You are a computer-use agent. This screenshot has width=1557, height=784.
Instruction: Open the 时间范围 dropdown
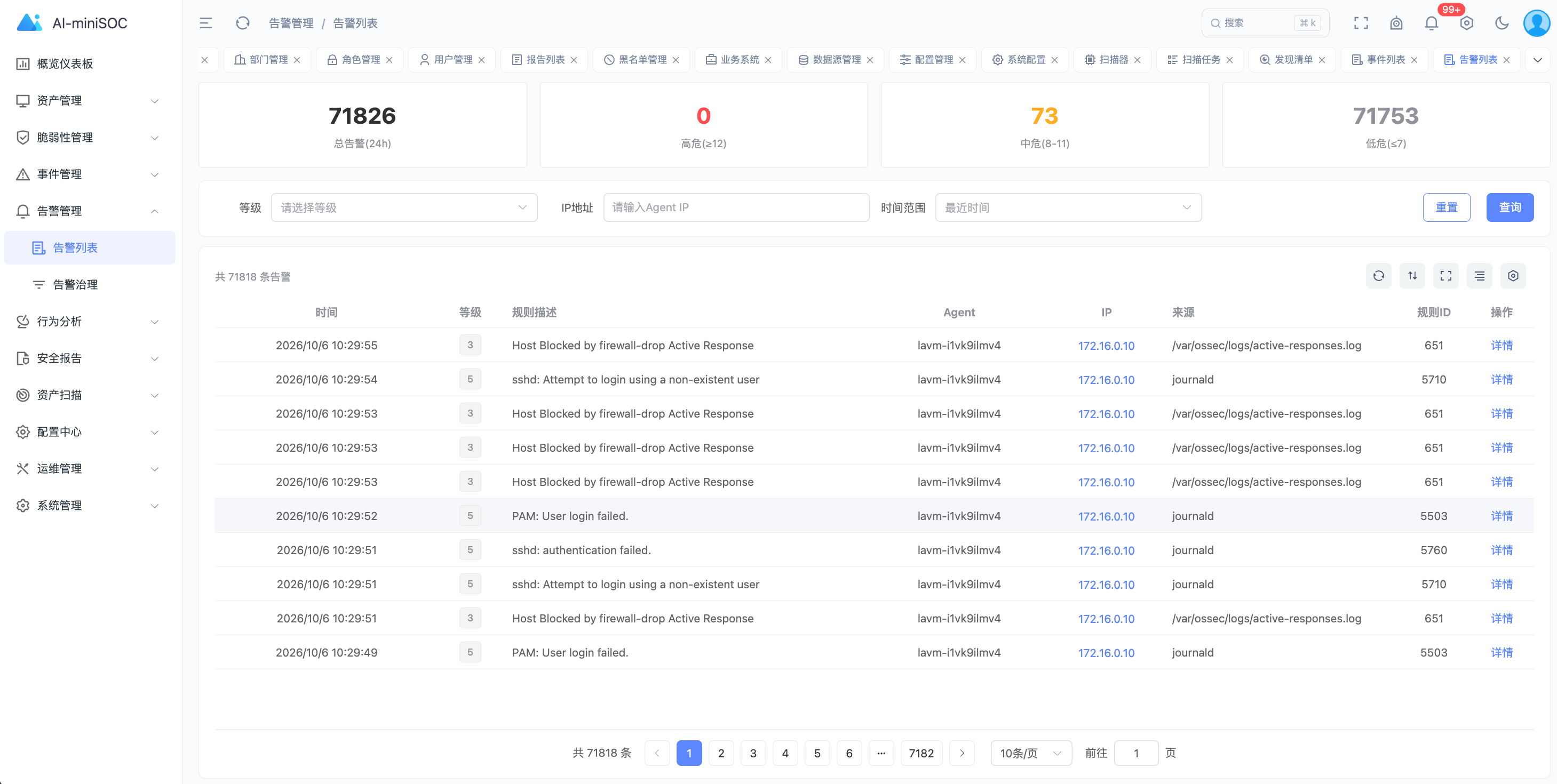(1068, 207)
